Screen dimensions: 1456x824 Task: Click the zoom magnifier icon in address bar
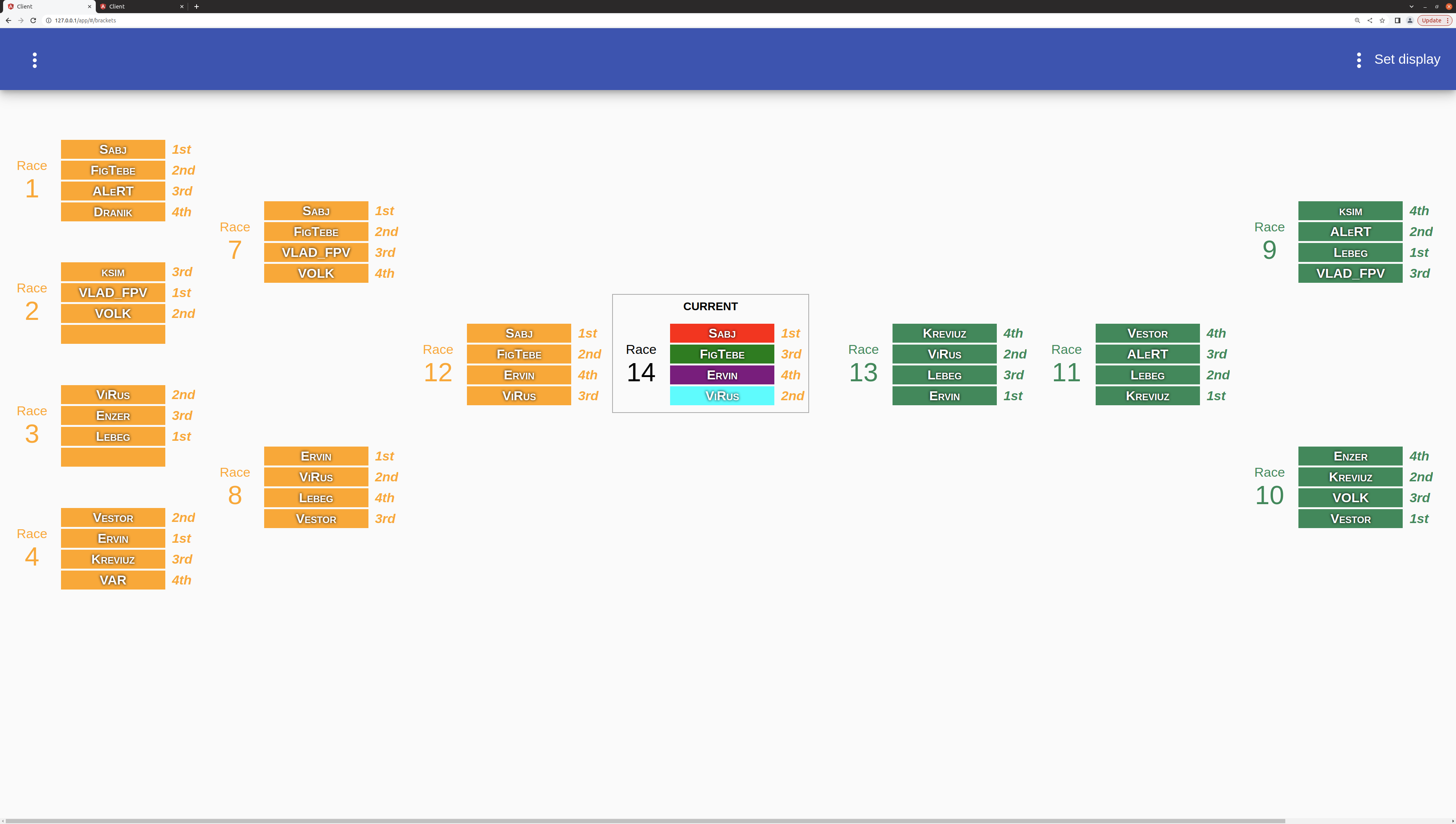pos(1357,20)
